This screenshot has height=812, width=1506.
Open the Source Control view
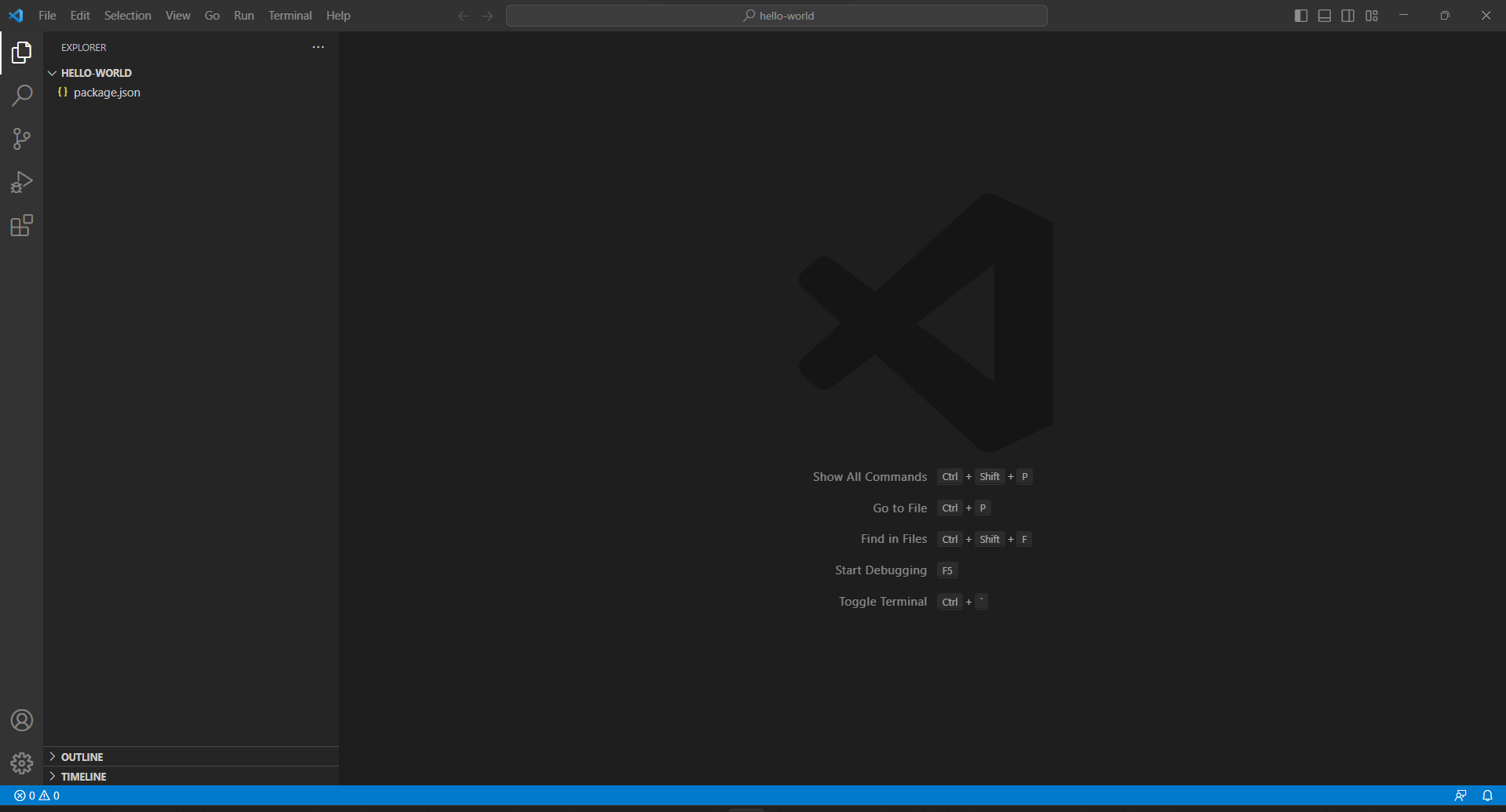[21, 139]
